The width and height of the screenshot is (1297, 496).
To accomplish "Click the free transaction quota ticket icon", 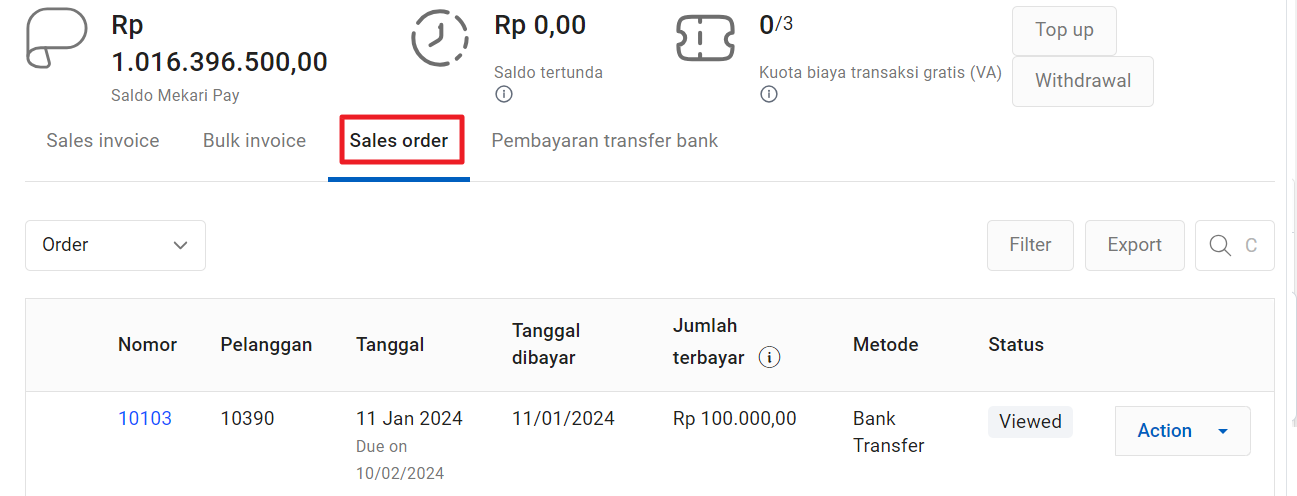I will 706,39.
